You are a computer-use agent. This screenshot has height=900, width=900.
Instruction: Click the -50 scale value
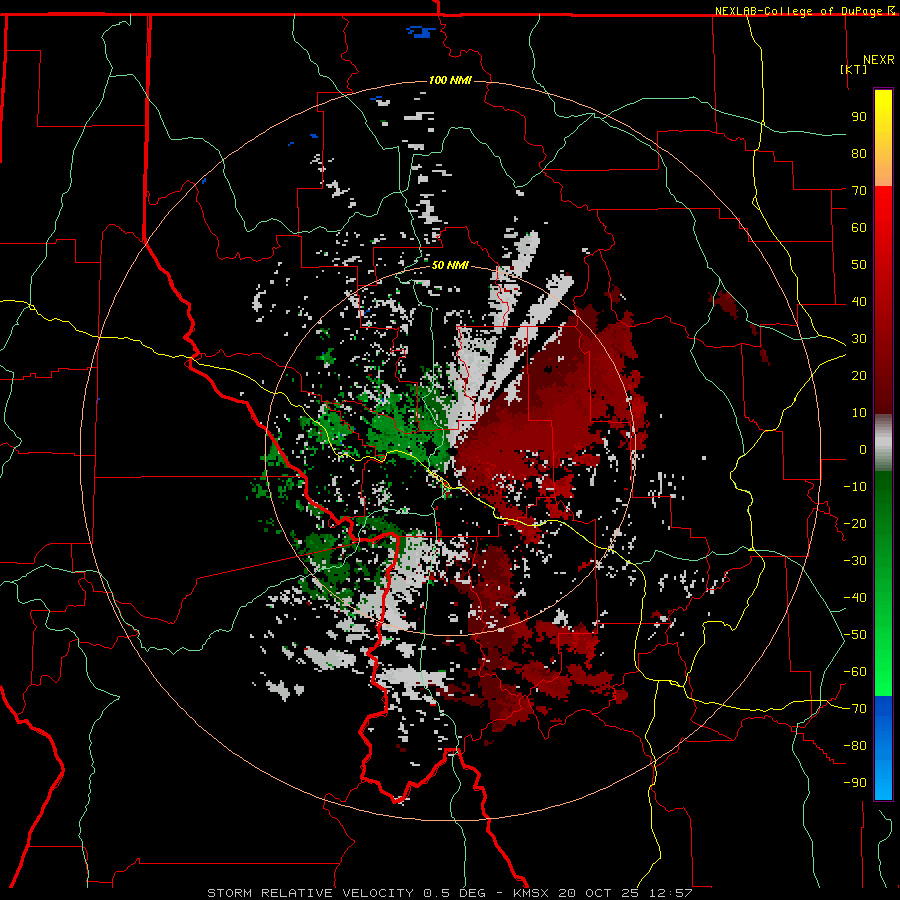(855, 635)
